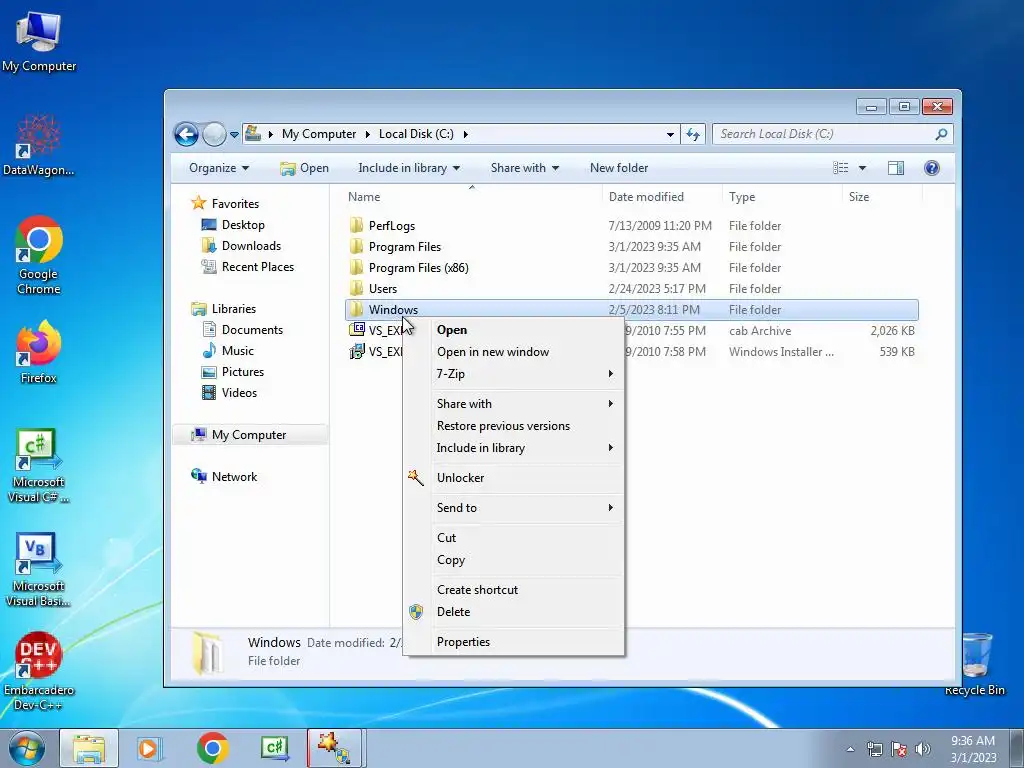Expand the address bar history dropdown

[x=670, y=135]
